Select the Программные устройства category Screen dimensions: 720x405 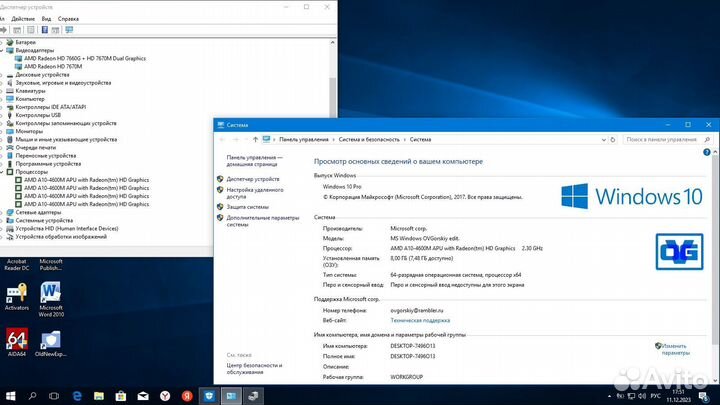pyautogui.click(x=48, y=164)
